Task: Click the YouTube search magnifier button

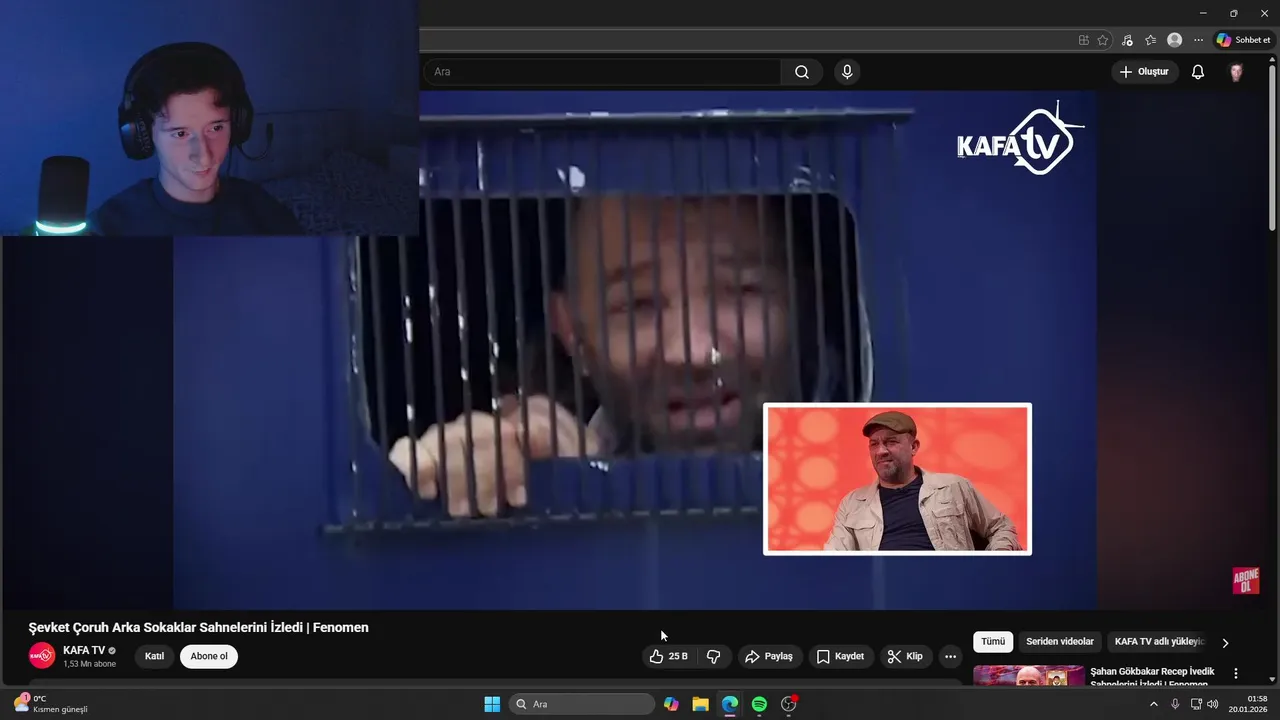Action: click(x=802, y=72)
